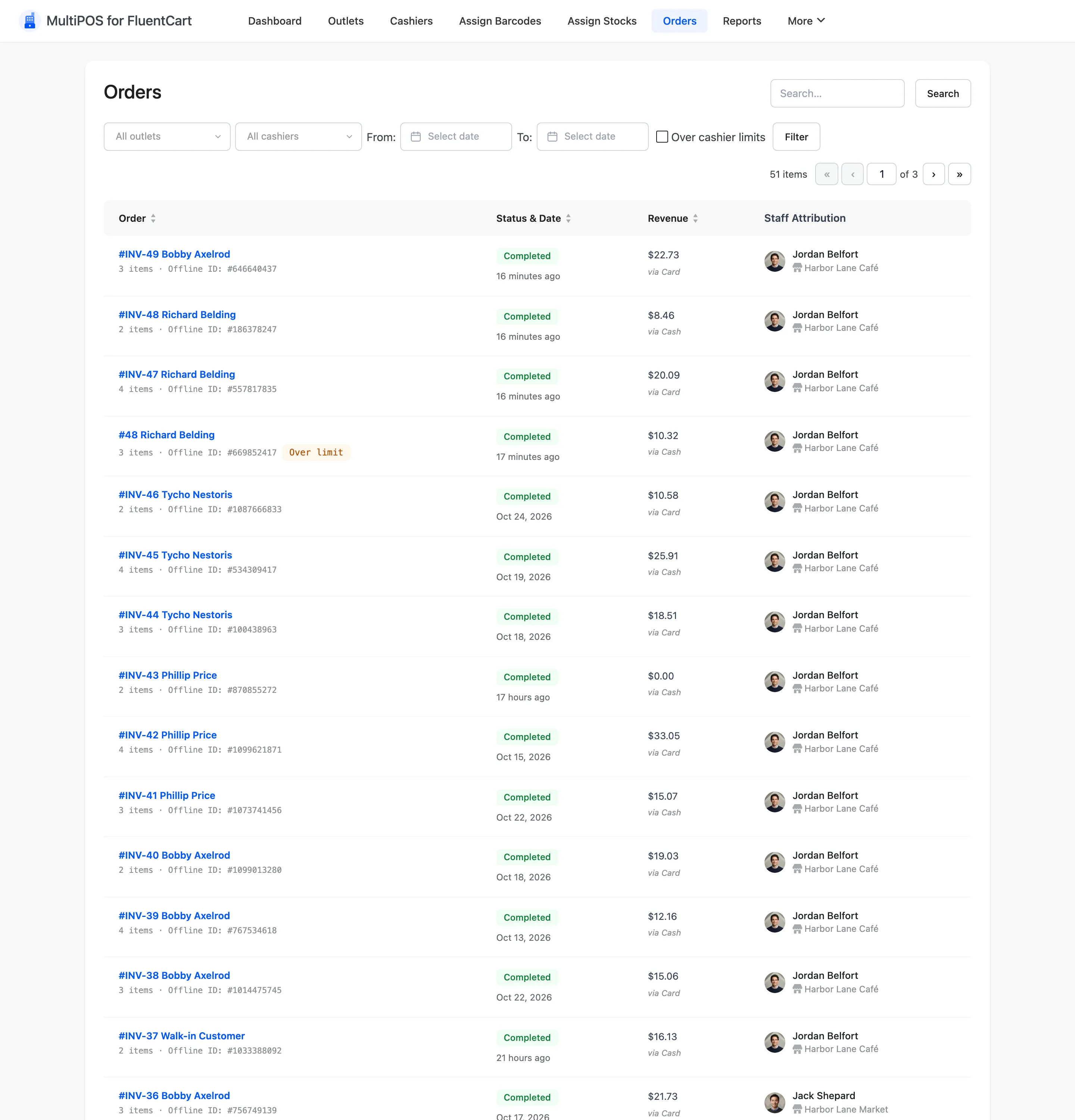
Task: Jump to the last page arrow
Action: pyautogui.click(x=960, y=174)
